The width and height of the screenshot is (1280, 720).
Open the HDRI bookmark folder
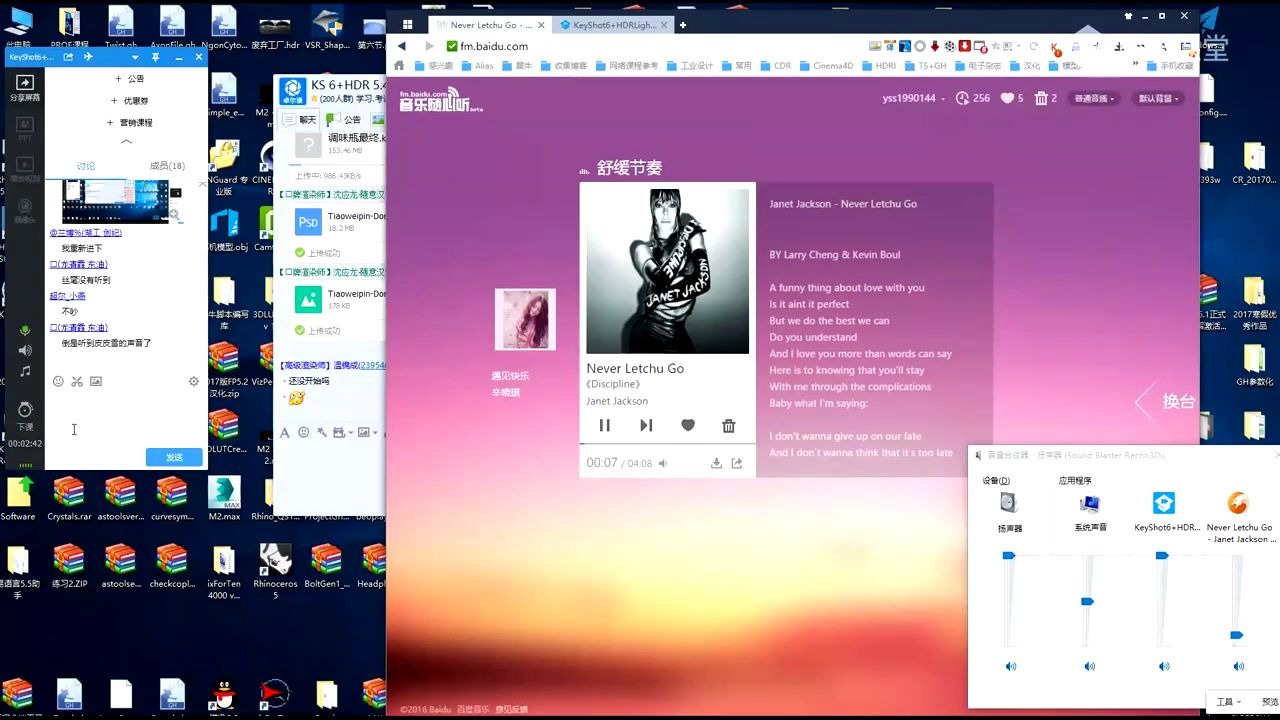click(877, 66)
